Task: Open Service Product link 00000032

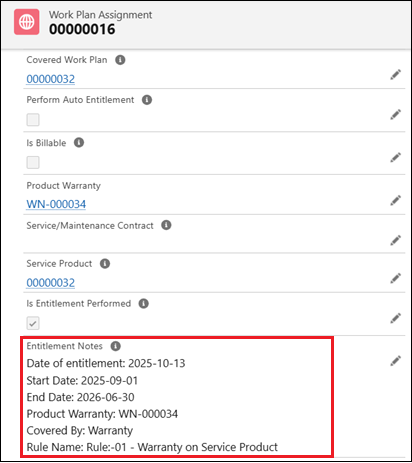Action: click(x=51, y=283)
